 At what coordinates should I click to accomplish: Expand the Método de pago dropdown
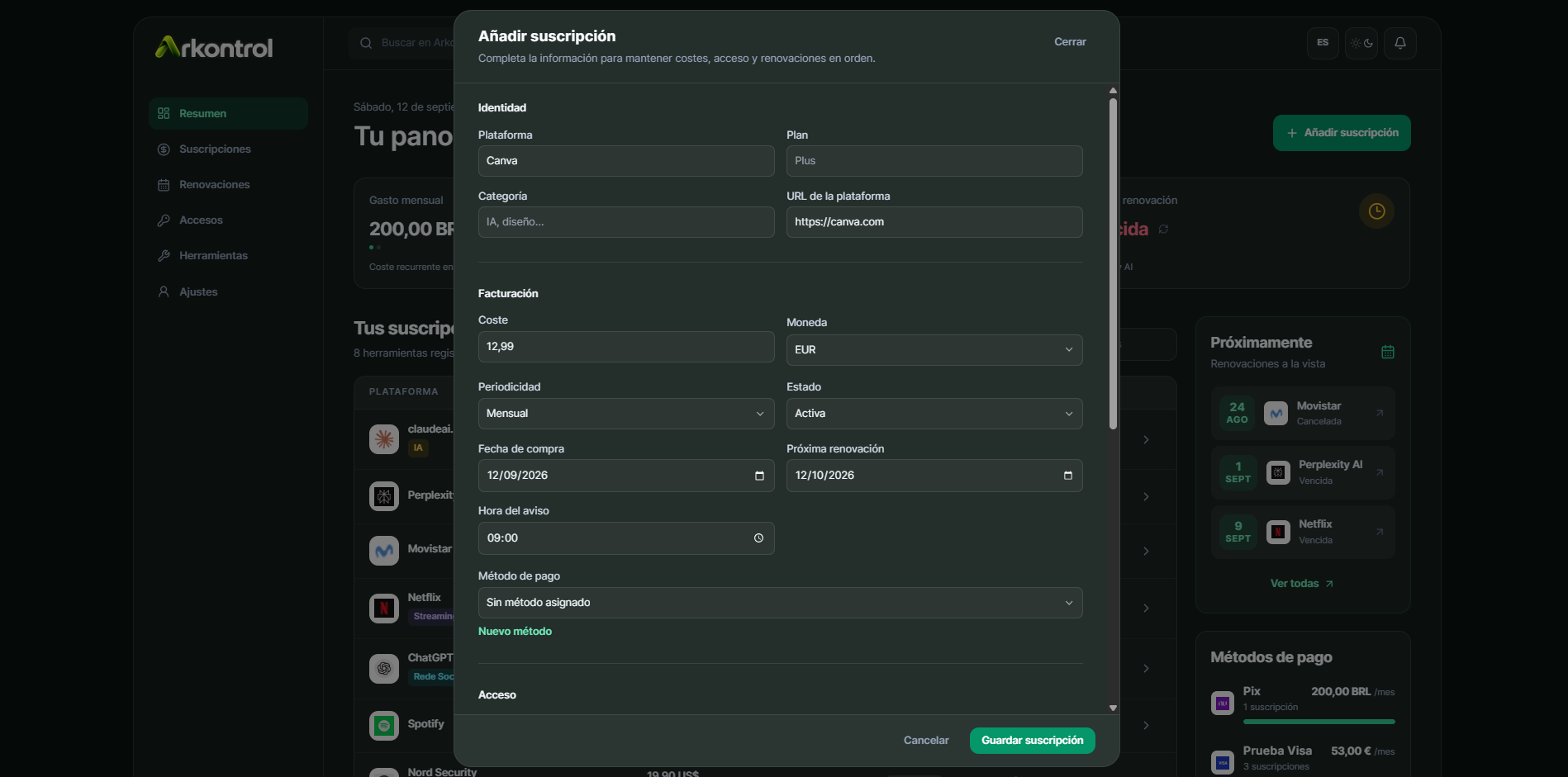click(x=780, y=603)
